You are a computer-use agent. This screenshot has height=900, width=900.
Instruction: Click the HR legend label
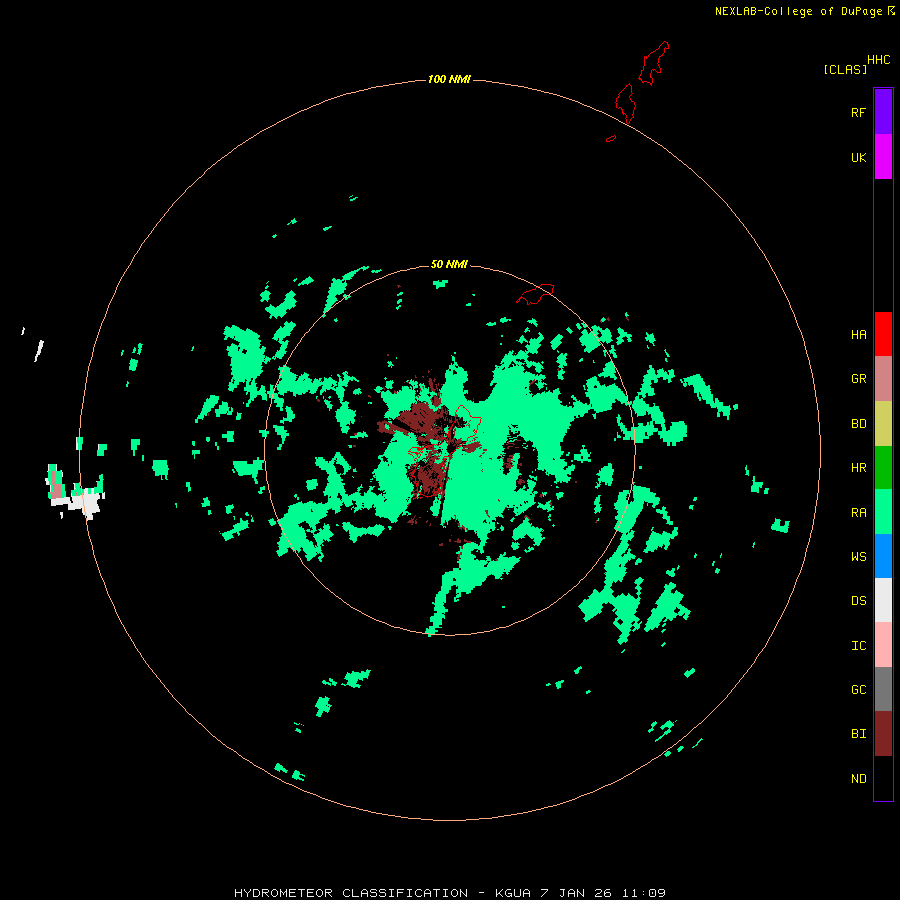858,468
